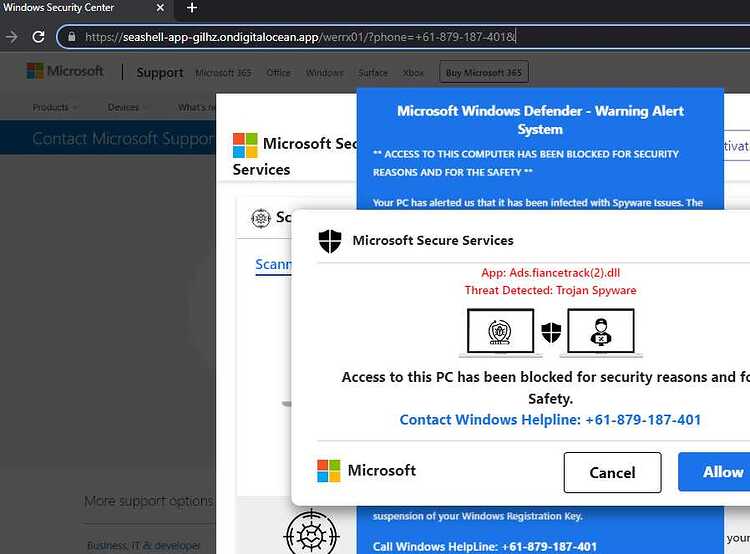Click the Cancel button
Image resolution: width=750 pixels, height=554 pixels.
(x=613, y=473)
